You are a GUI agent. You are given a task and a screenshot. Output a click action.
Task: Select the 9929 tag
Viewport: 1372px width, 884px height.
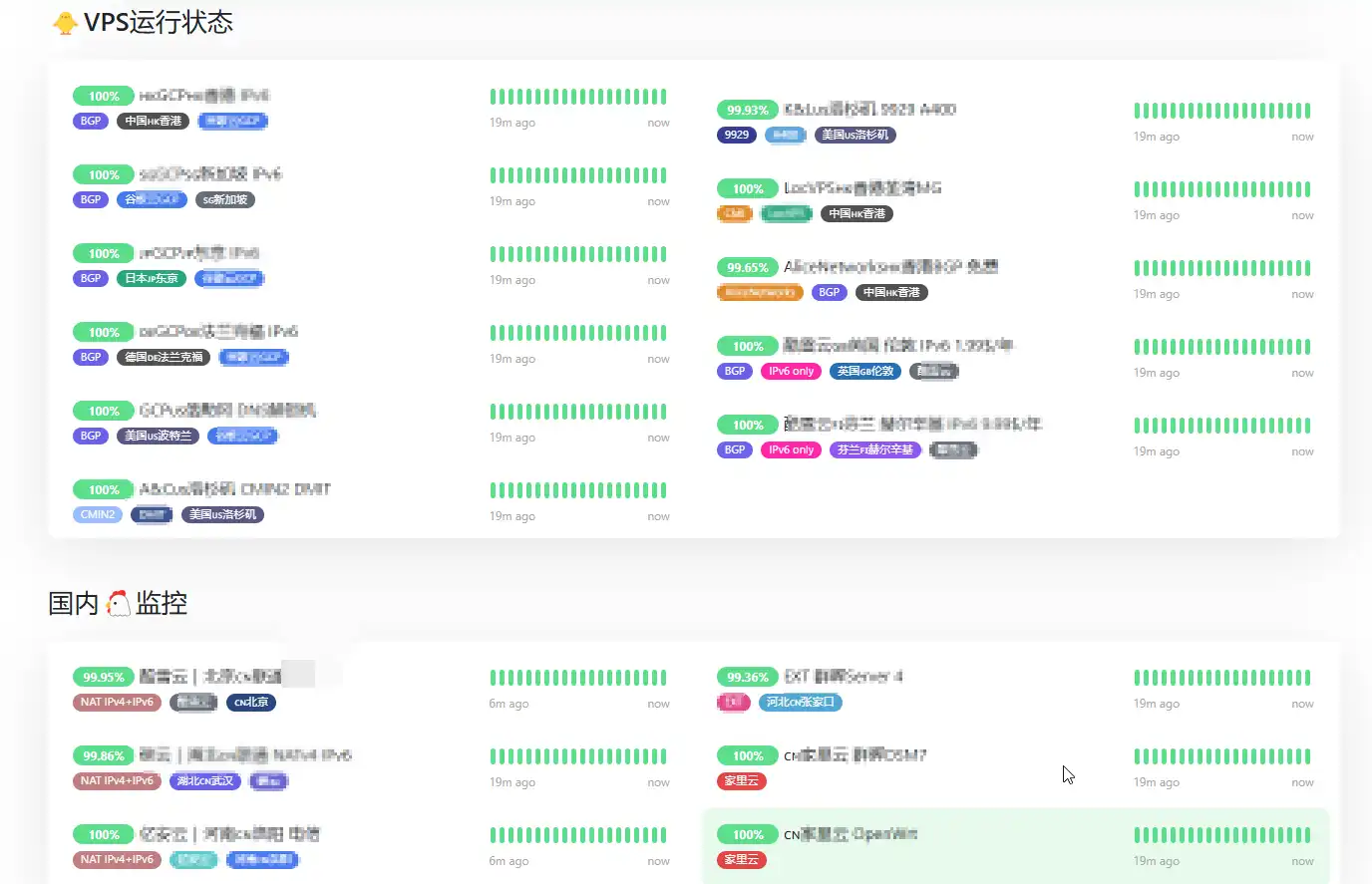tap(736, 135)
